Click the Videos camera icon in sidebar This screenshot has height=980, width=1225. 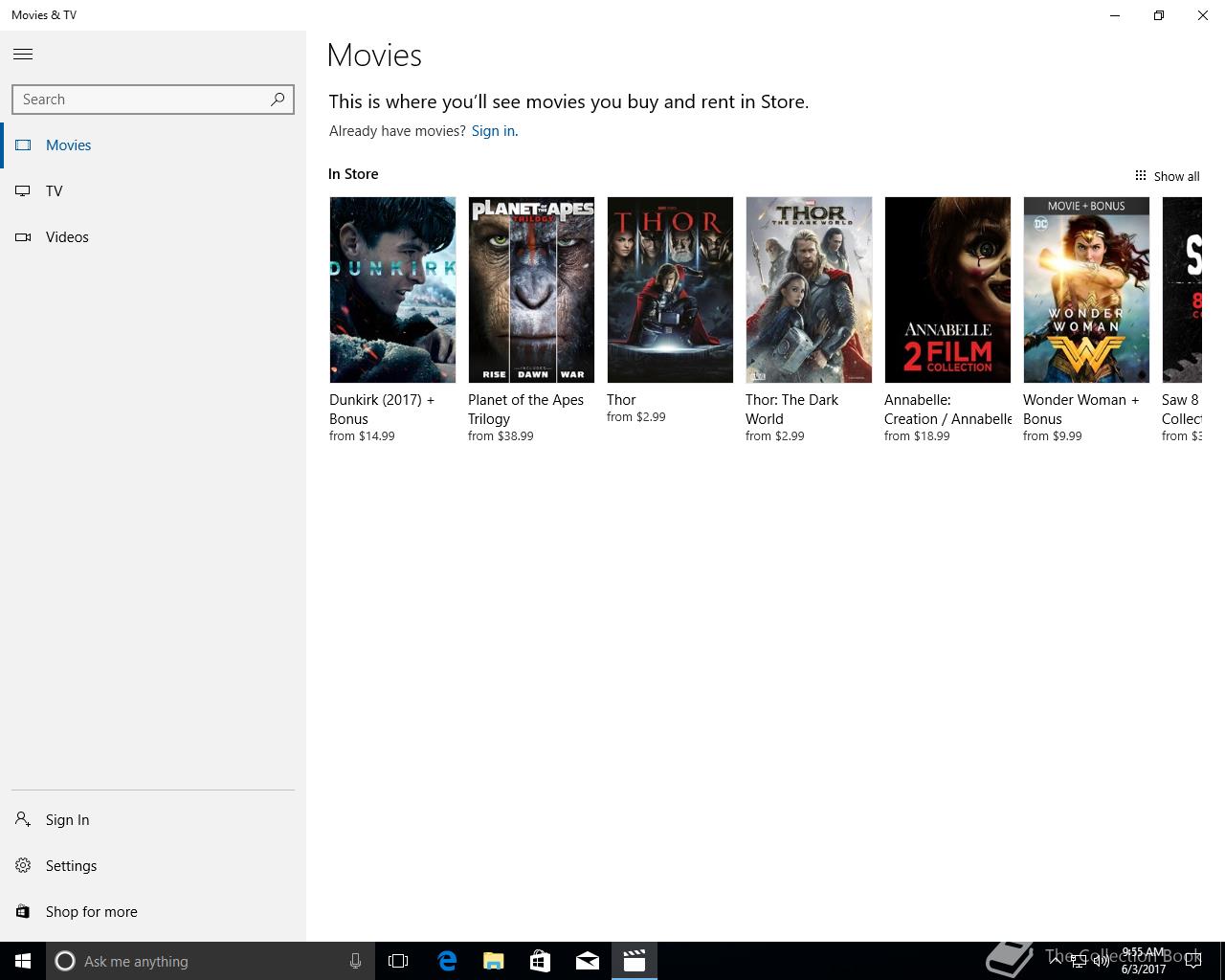click(23, 237)
